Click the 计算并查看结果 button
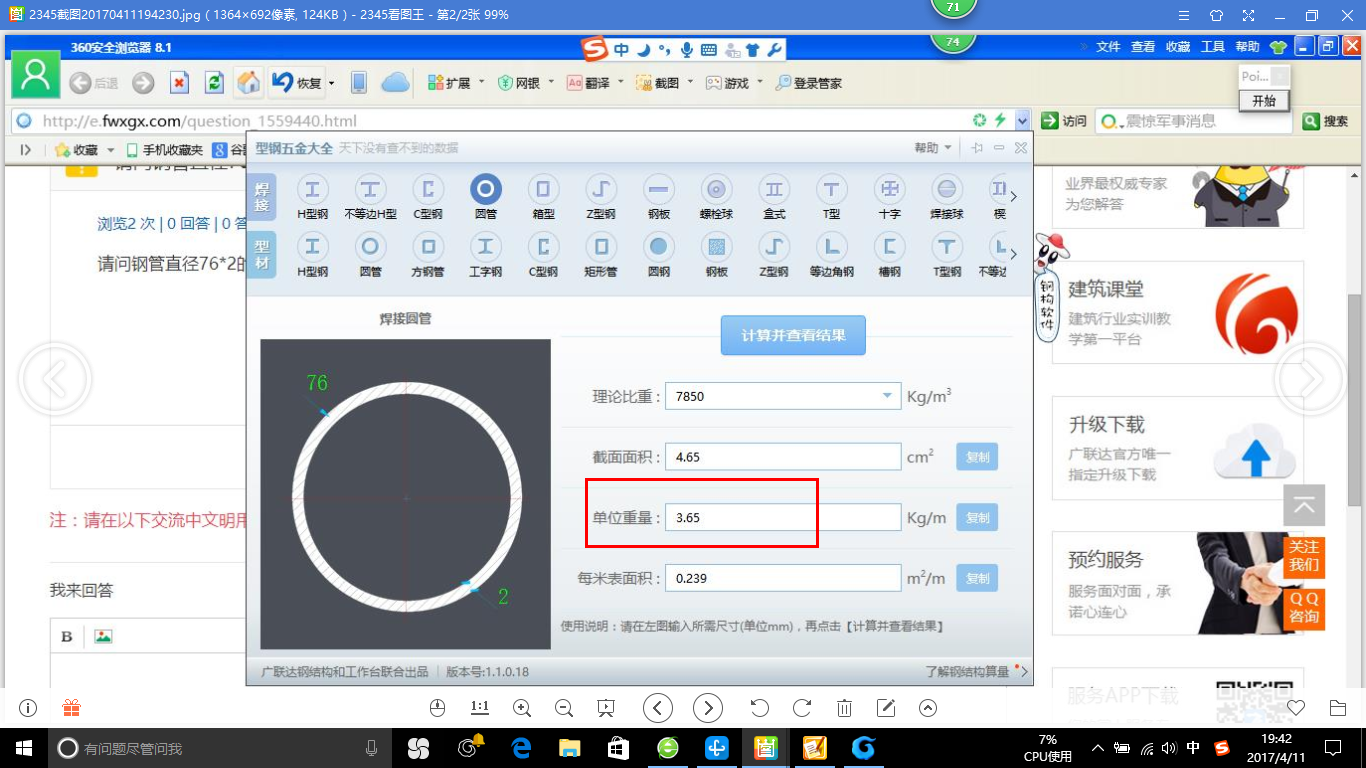 pos(793,335)
